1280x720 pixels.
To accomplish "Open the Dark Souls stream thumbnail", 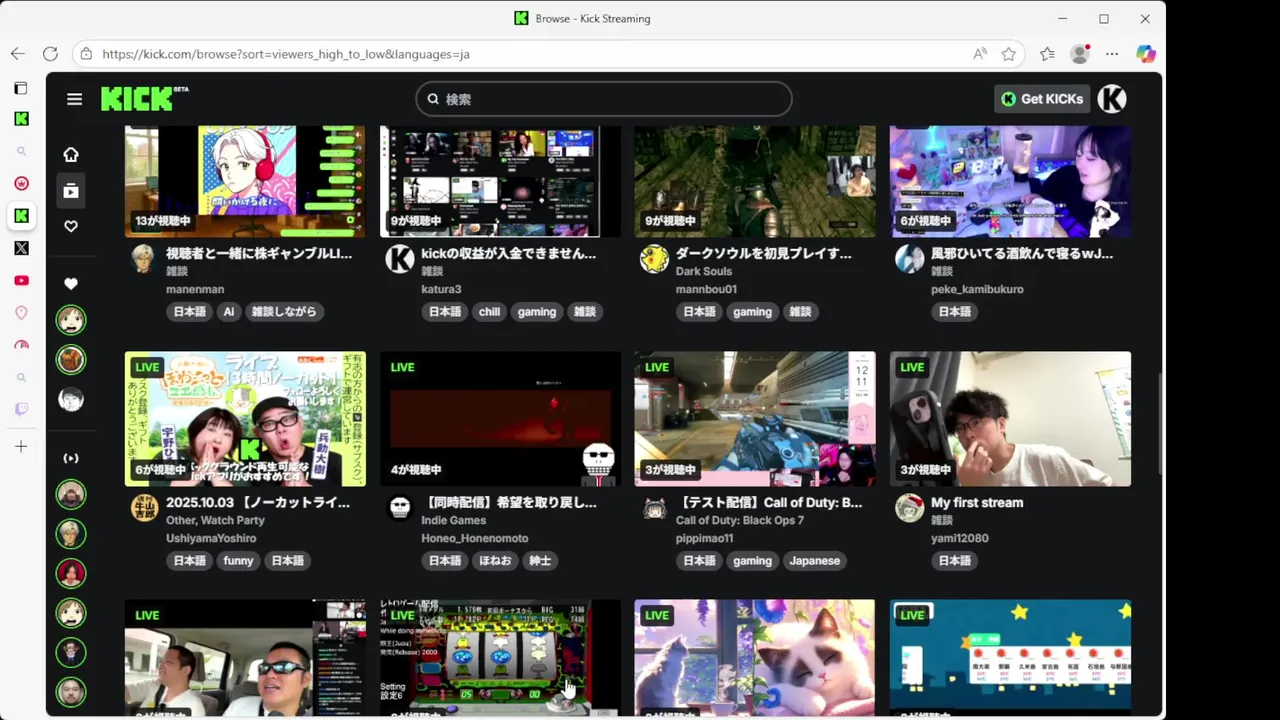I will coord(755,181).
